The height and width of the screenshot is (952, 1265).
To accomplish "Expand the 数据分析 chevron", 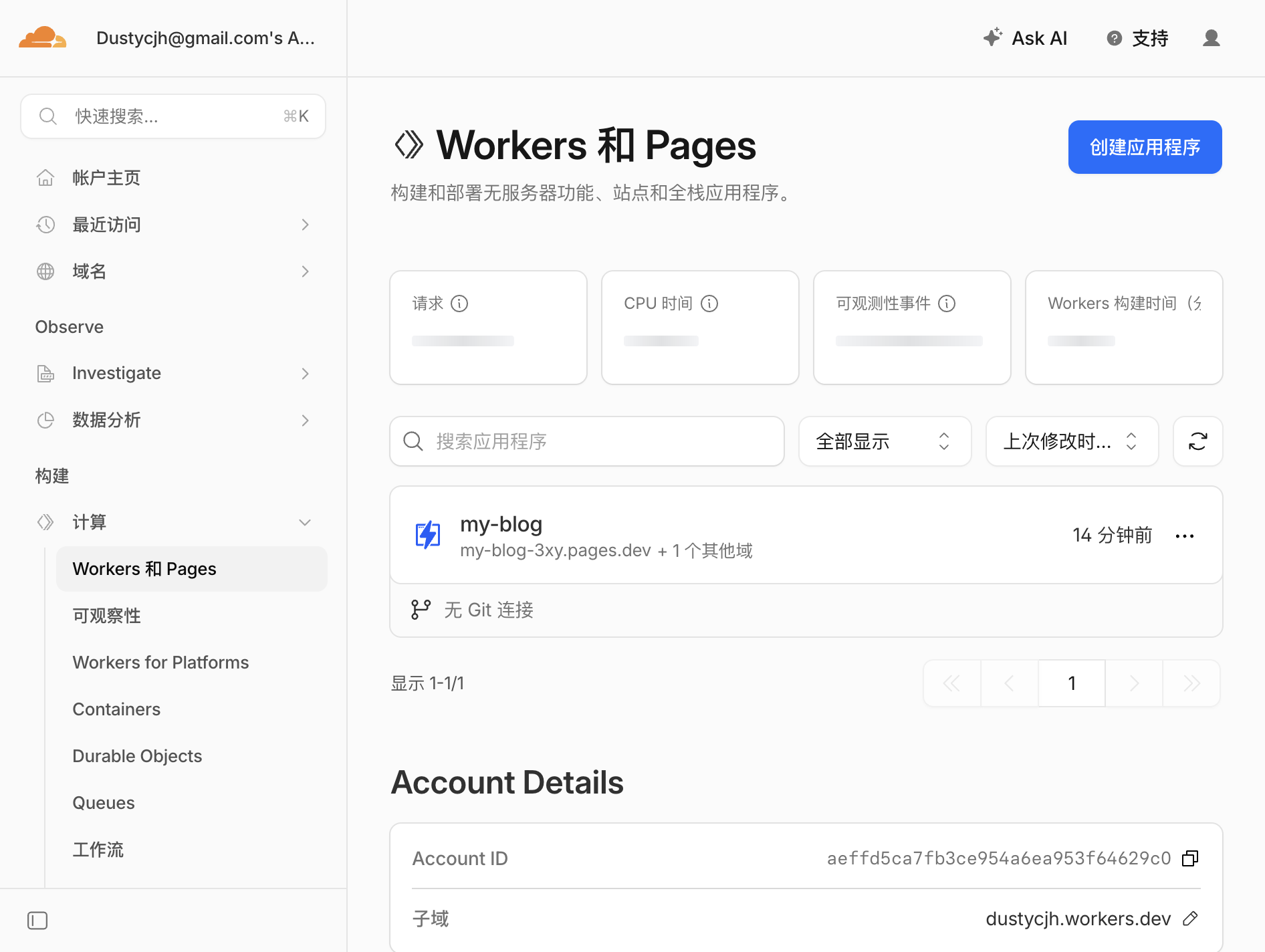I will point(305,420).
